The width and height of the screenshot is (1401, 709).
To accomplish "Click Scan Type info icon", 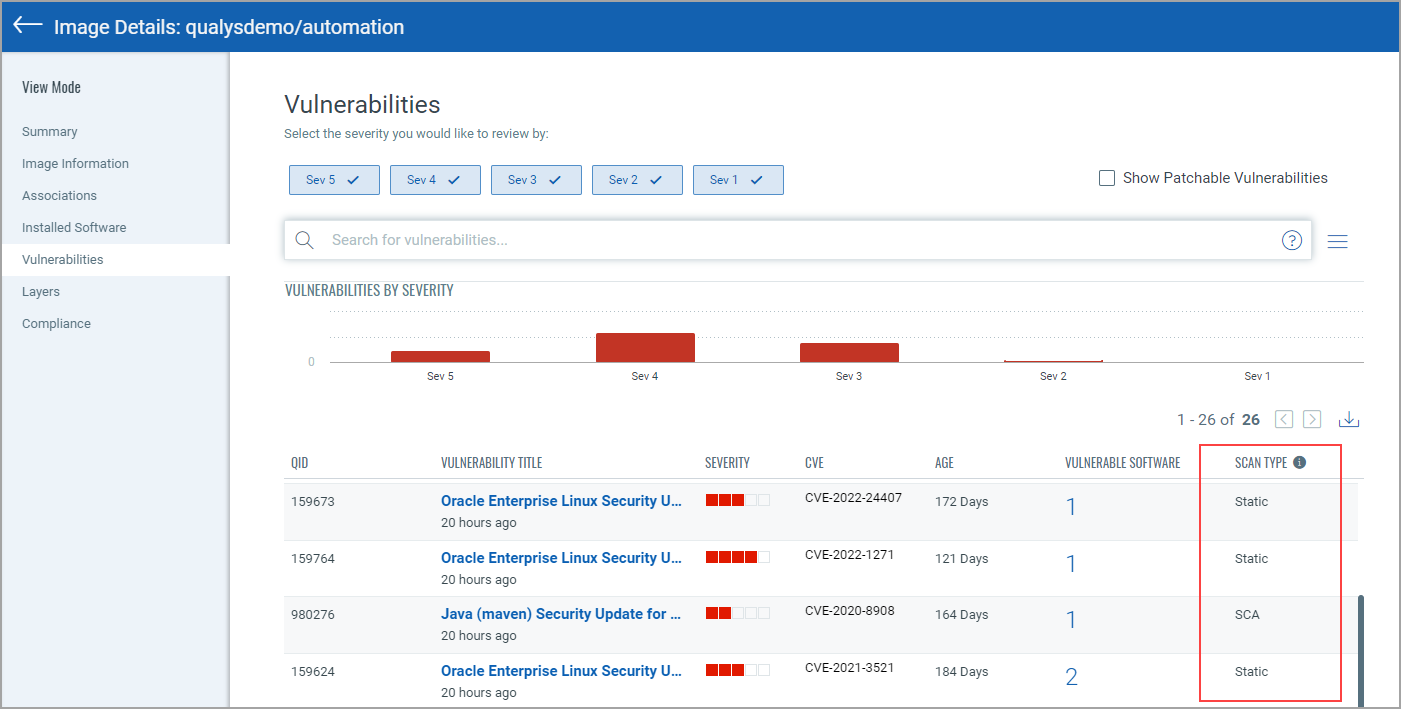I will [1299, 463].
